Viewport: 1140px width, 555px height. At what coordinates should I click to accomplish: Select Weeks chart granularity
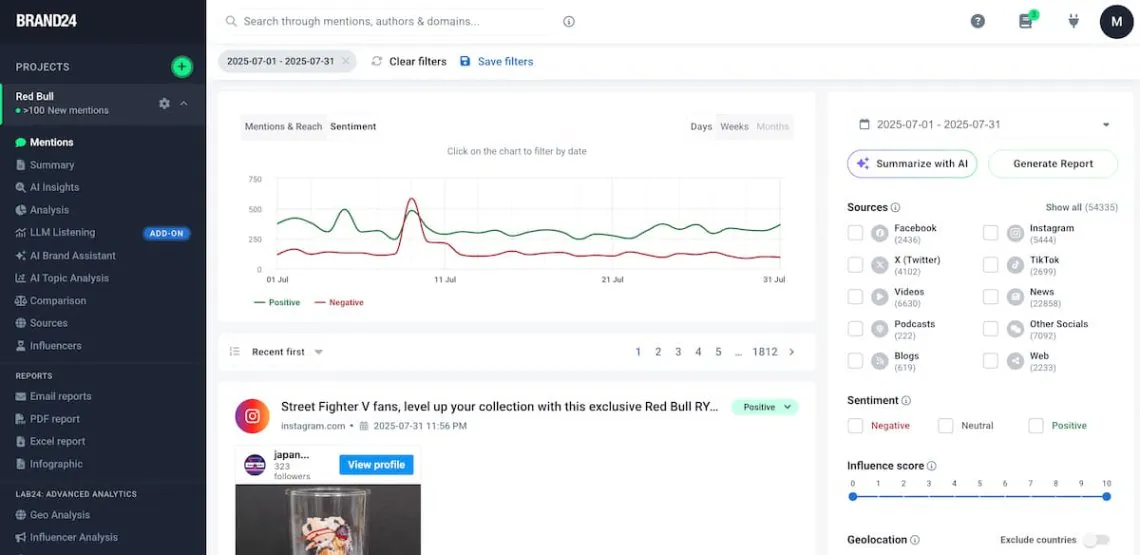[734, 127]
